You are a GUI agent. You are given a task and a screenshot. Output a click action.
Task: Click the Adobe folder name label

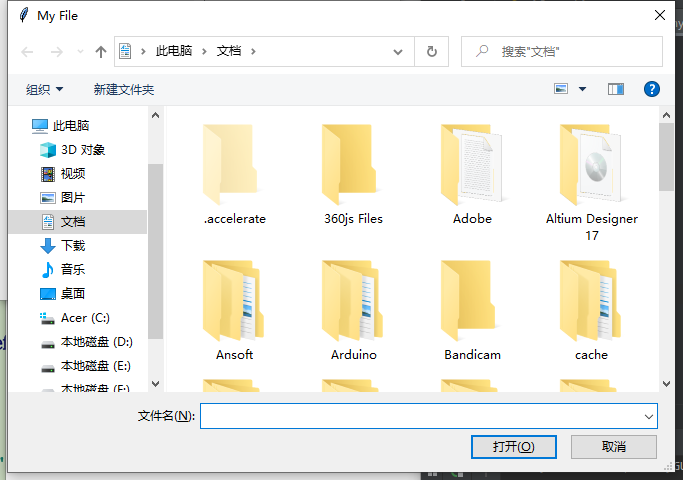click(473, 219)
